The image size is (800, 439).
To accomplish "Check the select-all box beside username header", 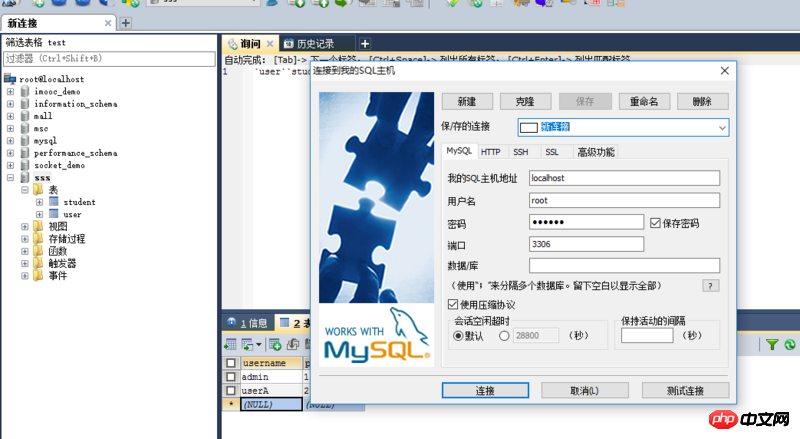I will pyautogui.click(x=231, y=363).
